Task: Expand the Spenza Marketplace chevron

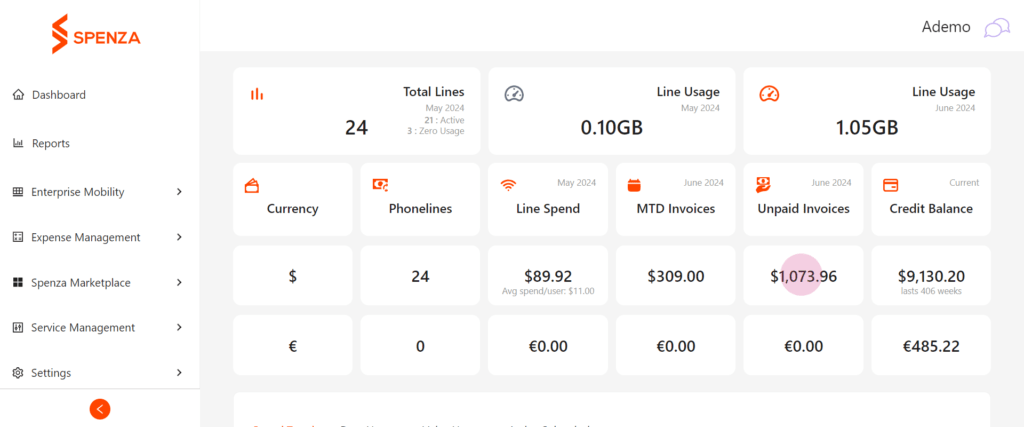Action: (x=180, y=283)
